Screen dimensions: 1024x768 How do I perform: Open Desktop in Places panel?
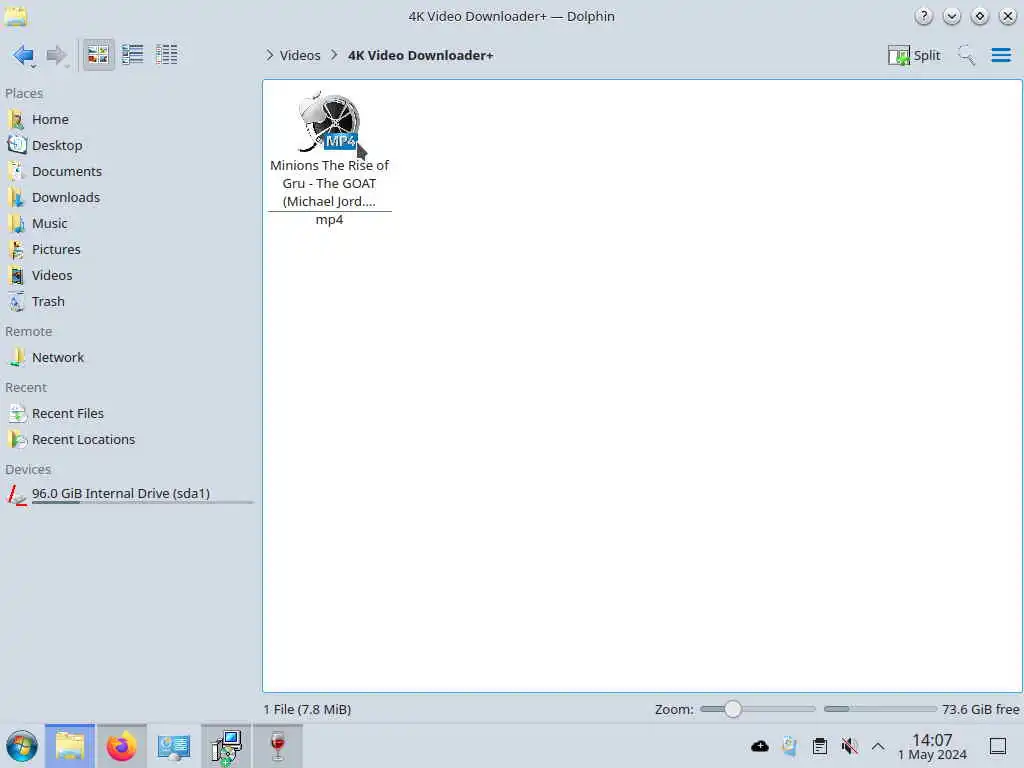point(57,146)
